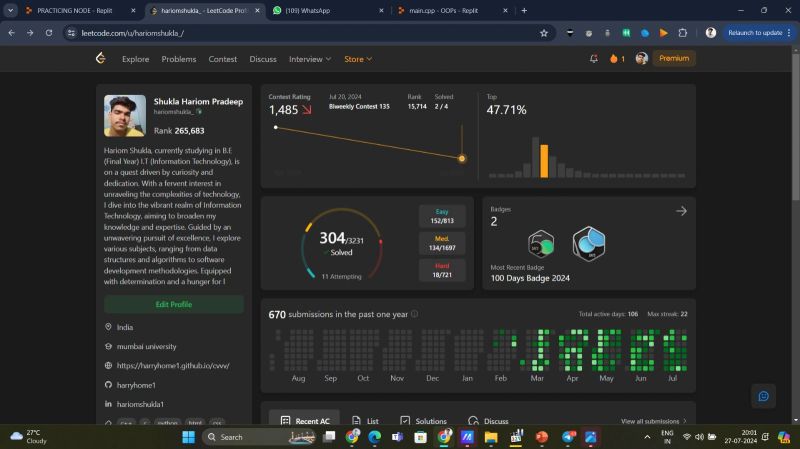The image size is (800, 449).
Task: Open the harryhome1.github.io website link
Action: click(x=173, y=365)
